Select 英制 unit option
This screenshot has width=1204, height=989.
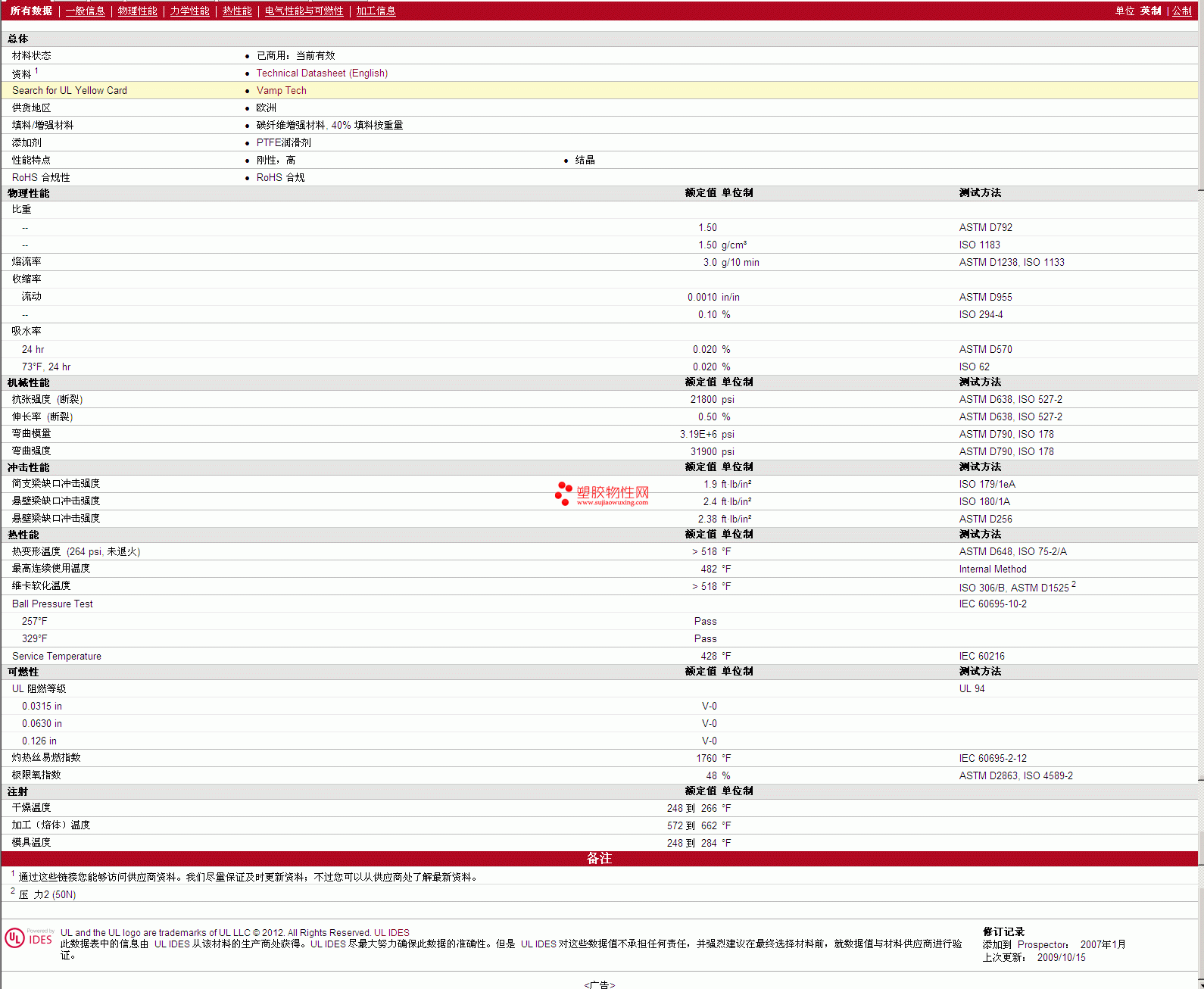[1150, 11]
